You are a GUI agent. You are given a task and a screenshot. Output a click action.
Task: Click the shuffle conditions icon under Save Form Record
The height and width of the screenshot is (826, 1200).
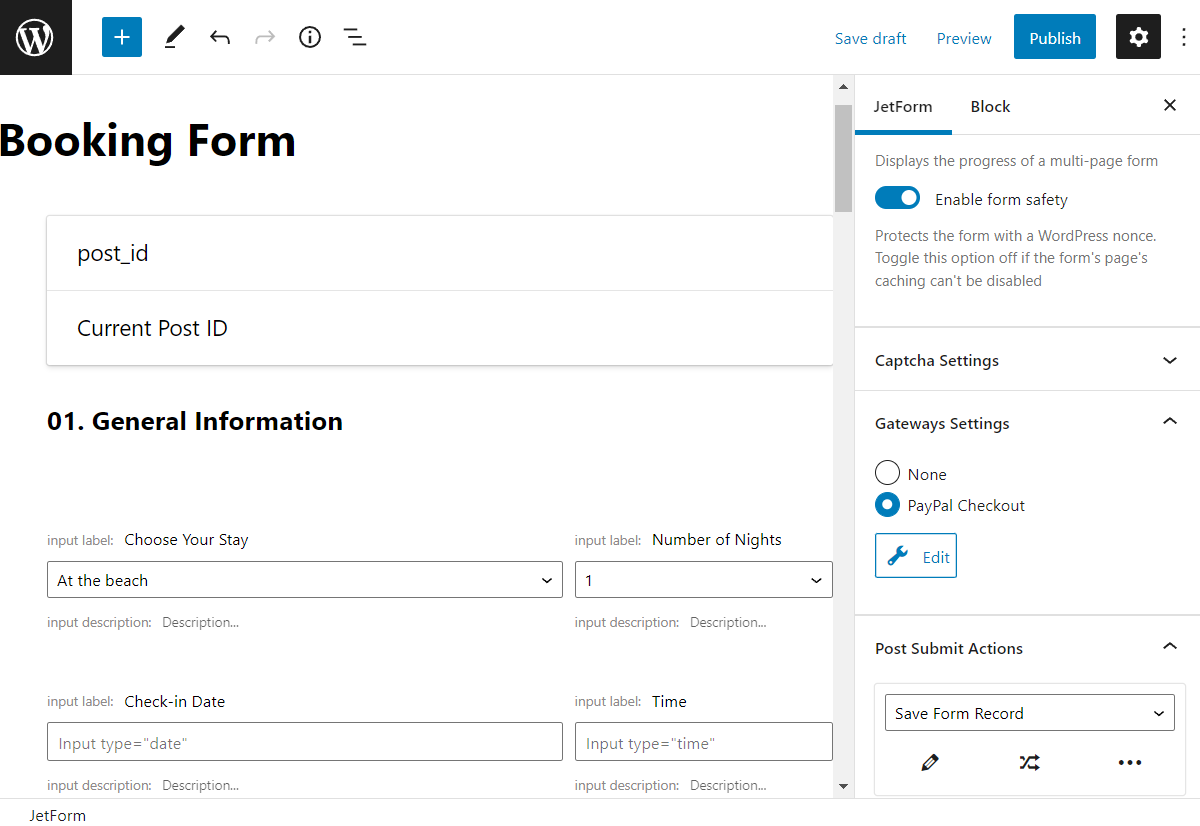1029,762
